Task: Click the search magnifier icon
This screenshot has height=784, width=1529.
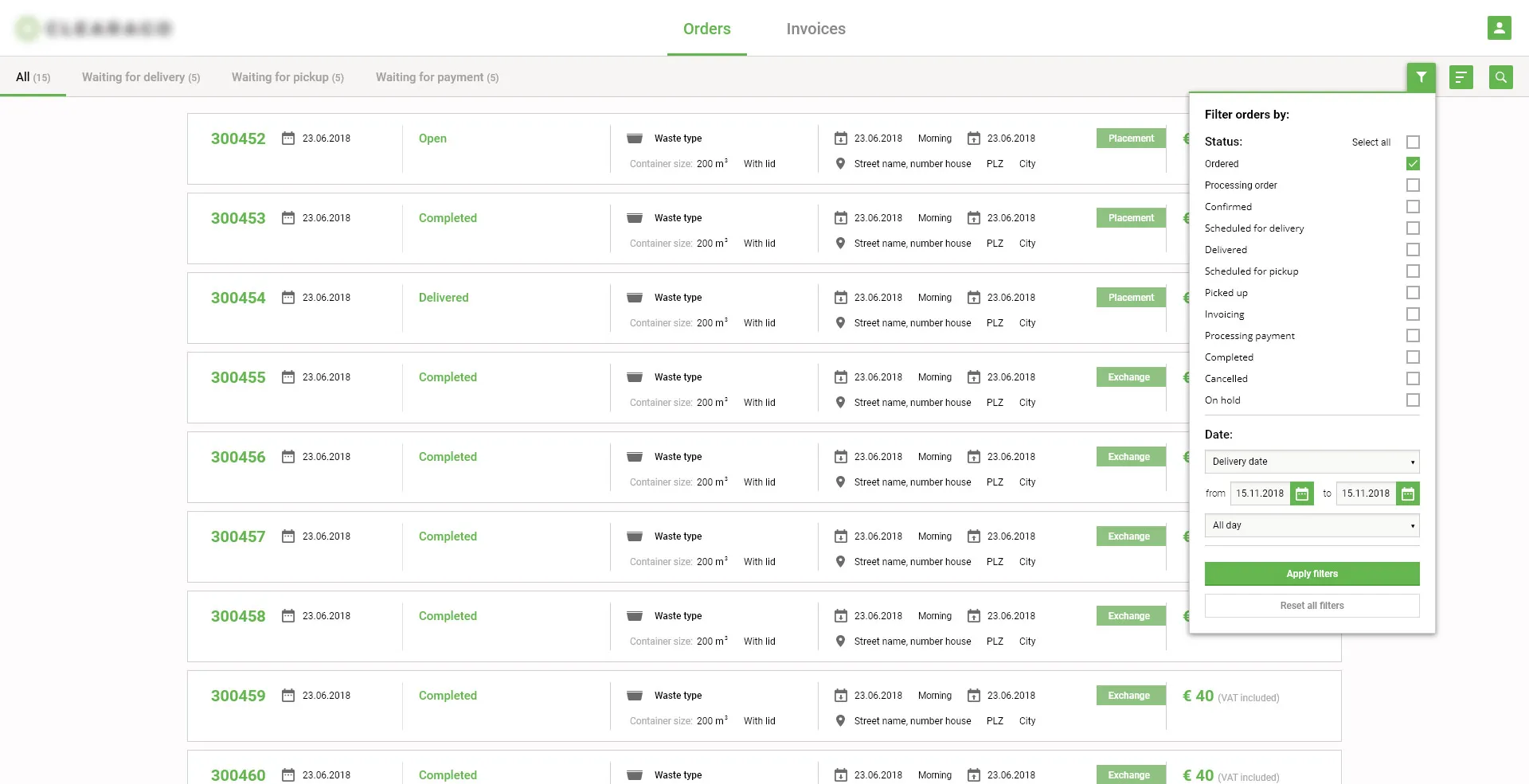Action: click(1500, 77)
